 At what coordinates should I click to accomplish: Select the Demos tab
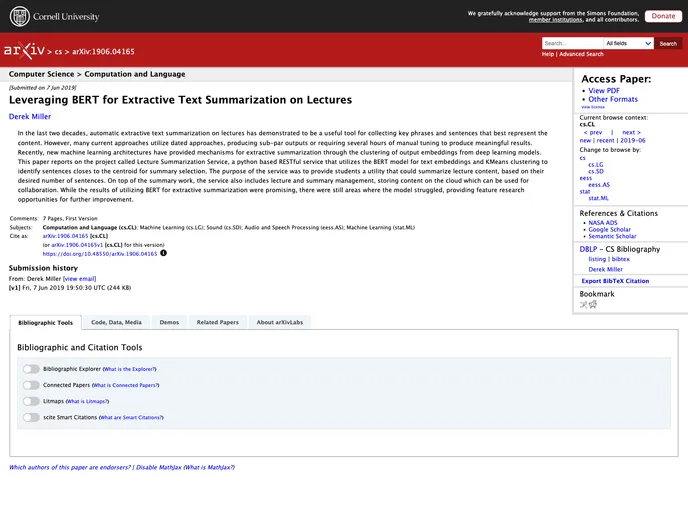[169, 322]
